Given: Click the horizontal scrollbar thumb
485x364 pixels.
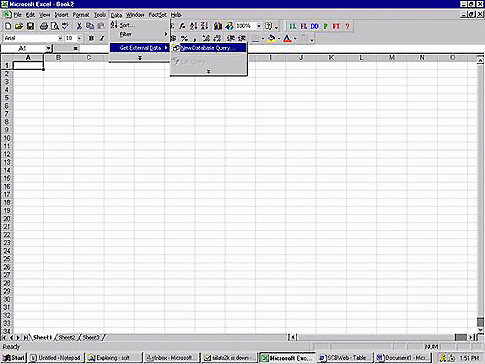Looking at the screenshot, I should click(x=461, y=337).
